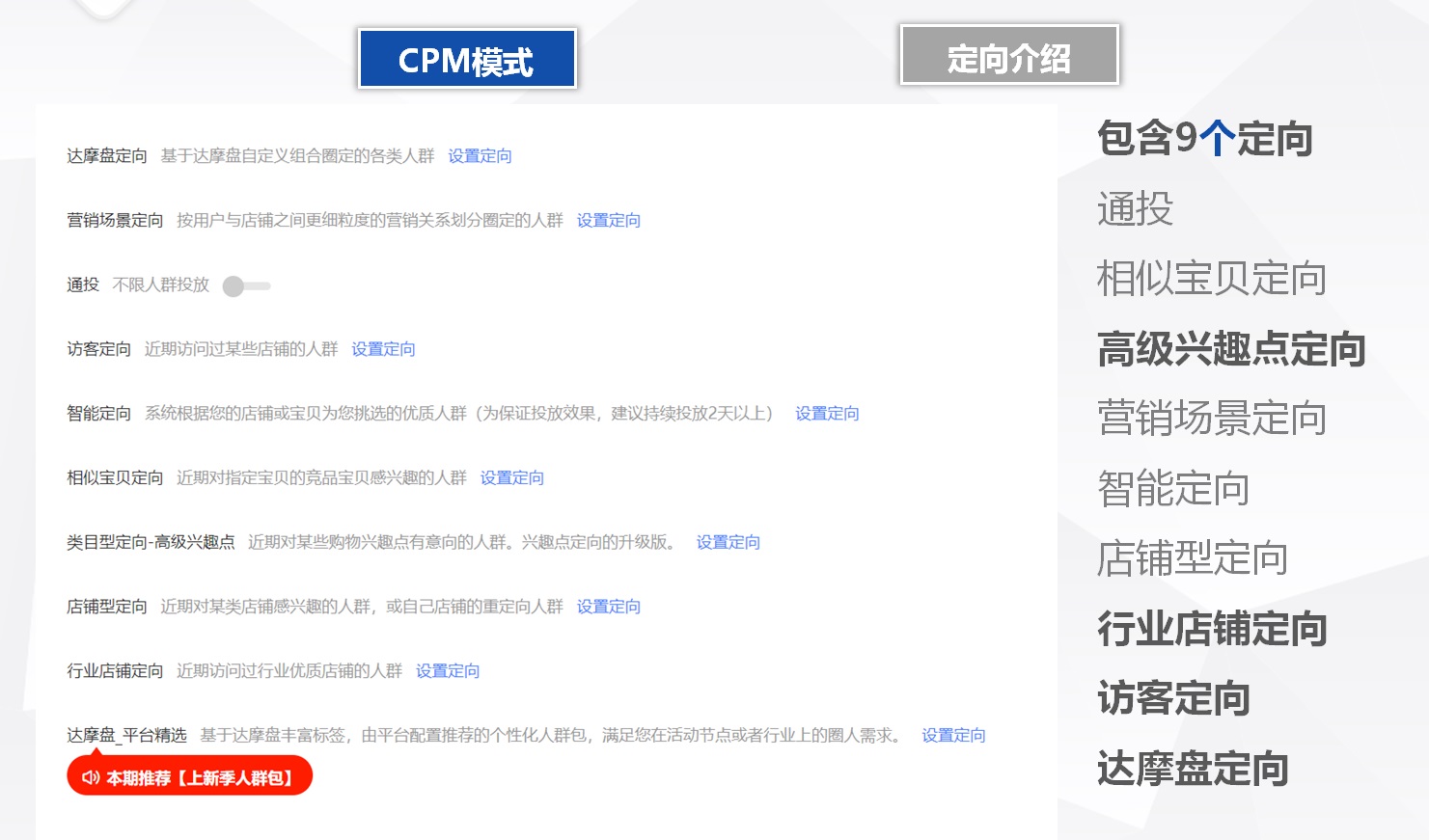Click bold 访客定向 in right sidebar
The image size is (1429, 840).
1173,698
